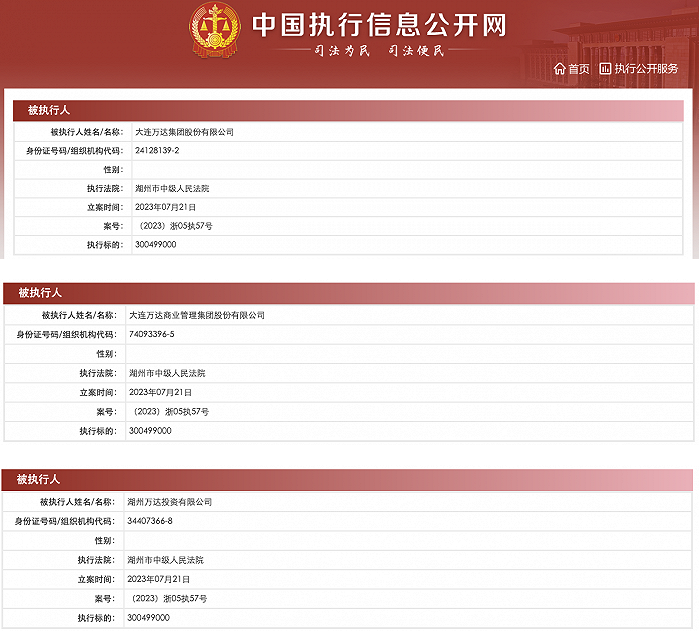Click the name 大连万达商业管理集团股份有限公司

197,315
